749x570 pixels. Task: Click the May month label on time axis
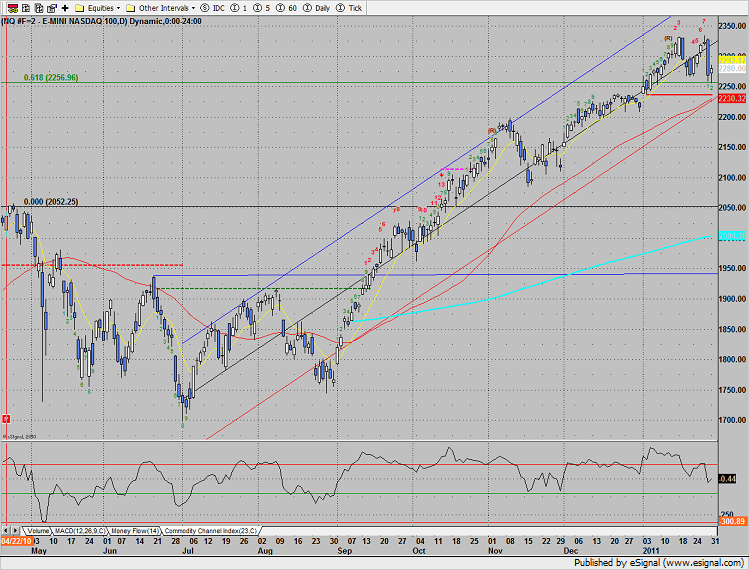[x=39, y=551]
